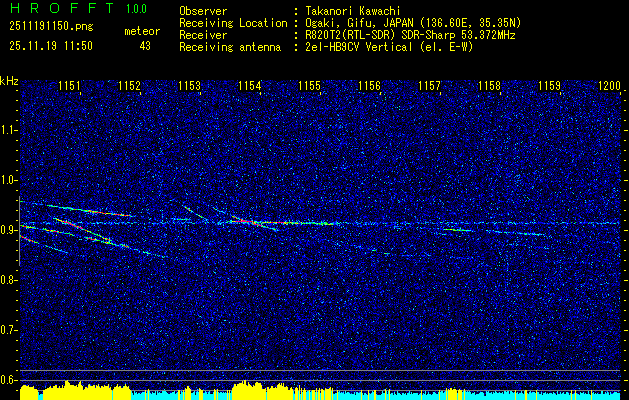This screenshot has height=400, width=629.
Task: Click the HROFFT title text
Action: (61, 8)
